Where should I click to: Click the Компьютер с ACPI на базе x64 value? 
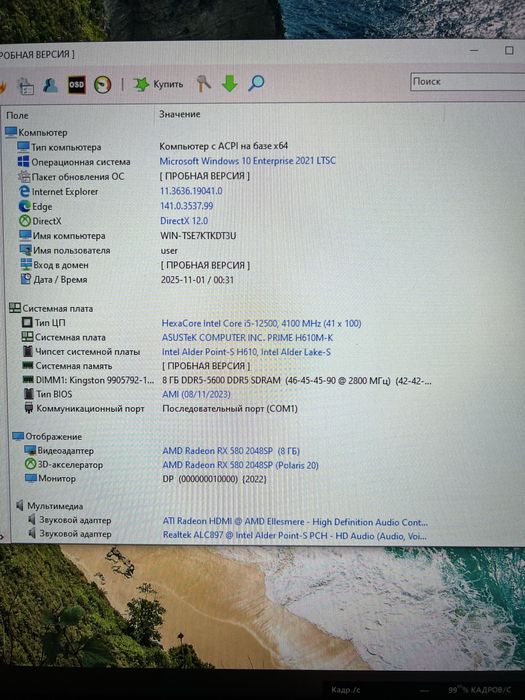pos(224,146)
